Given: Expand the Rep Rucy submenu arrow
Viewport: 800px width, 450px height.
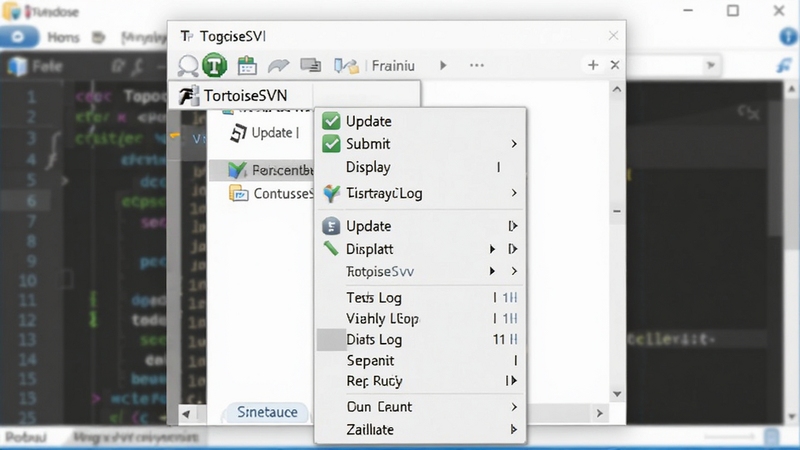Looking at the screenshot, I should point(512,381).
